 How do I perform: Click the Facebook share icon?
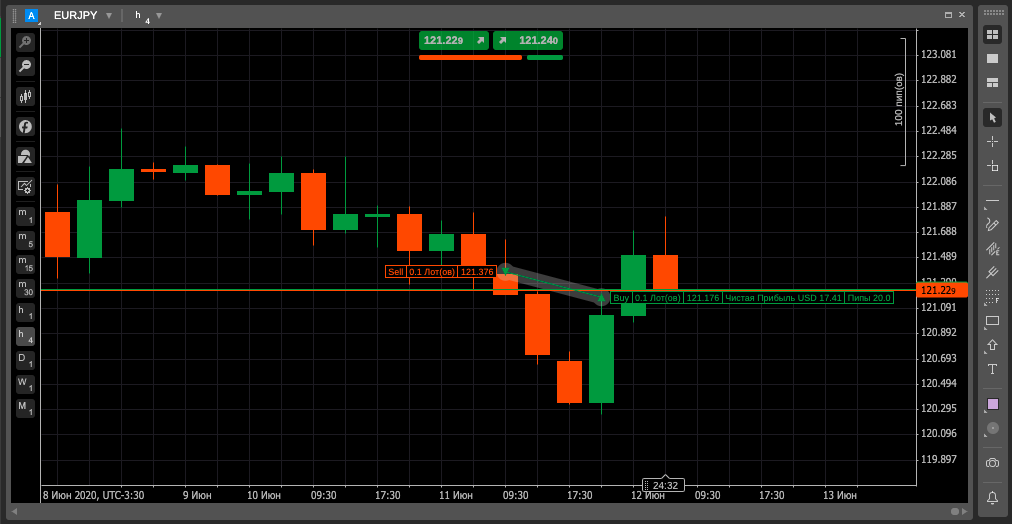tap(25, 126)
